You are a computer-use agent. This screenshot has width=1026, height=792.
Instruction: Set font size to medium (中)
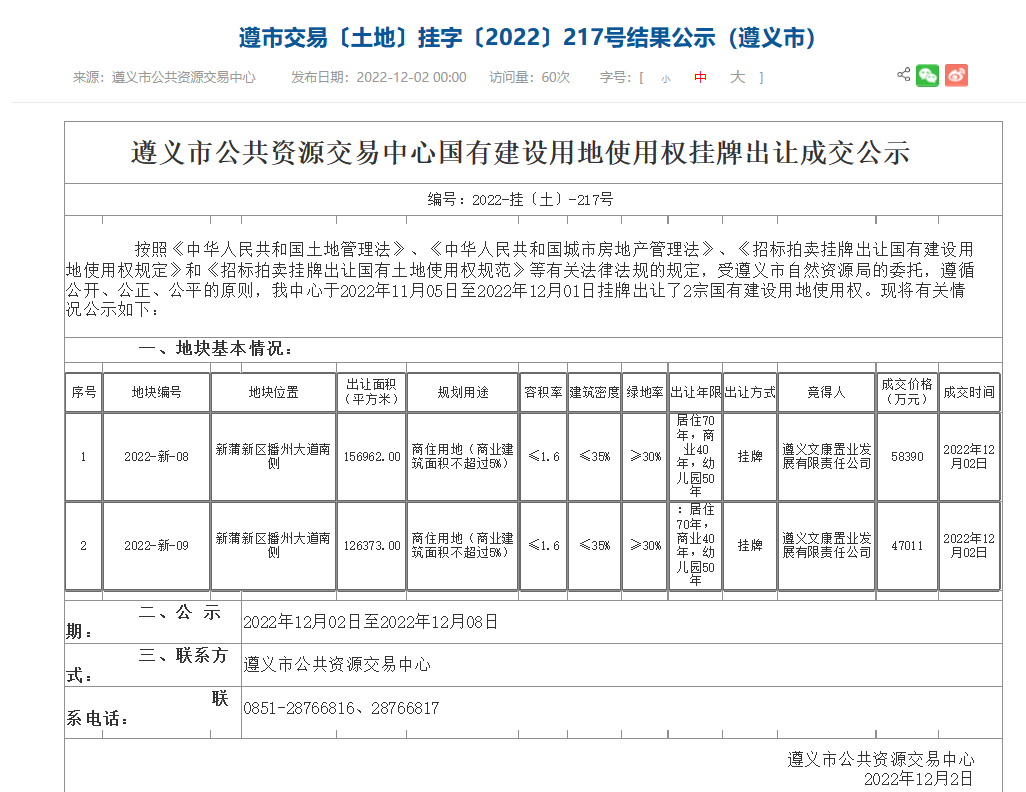point(700,78)
